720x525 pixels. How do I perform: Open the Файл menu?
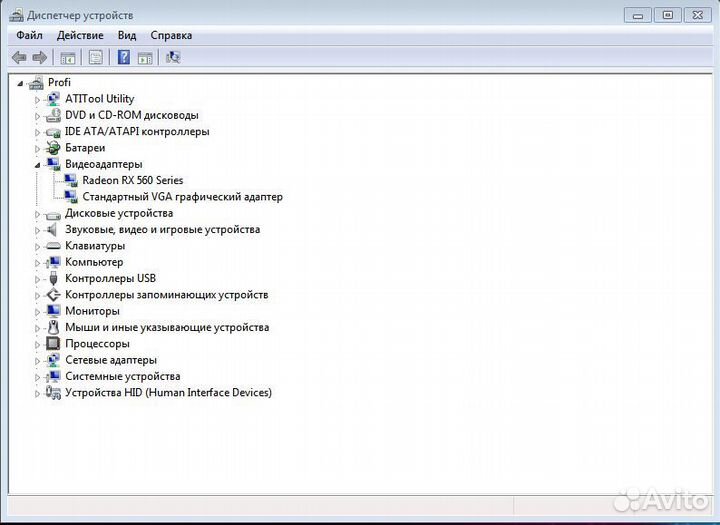tap(29, 35)
